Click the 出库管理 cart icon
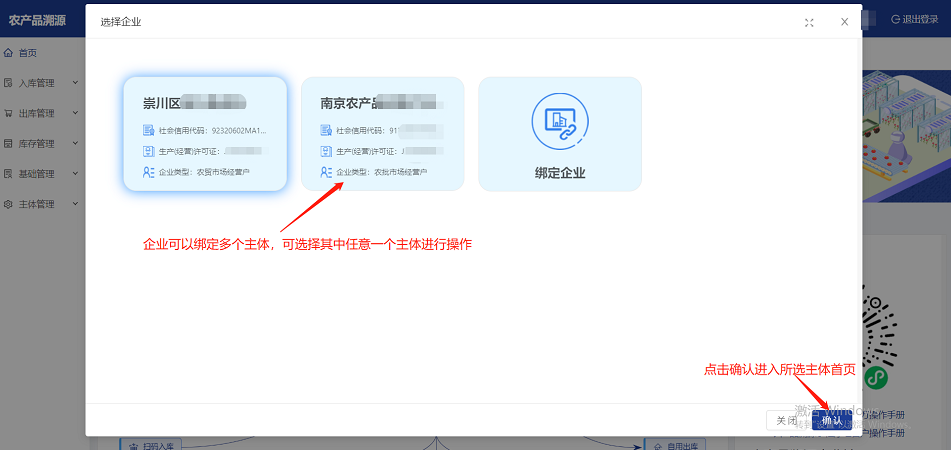The height and width of the screenshot is (450, 951). 9,113
